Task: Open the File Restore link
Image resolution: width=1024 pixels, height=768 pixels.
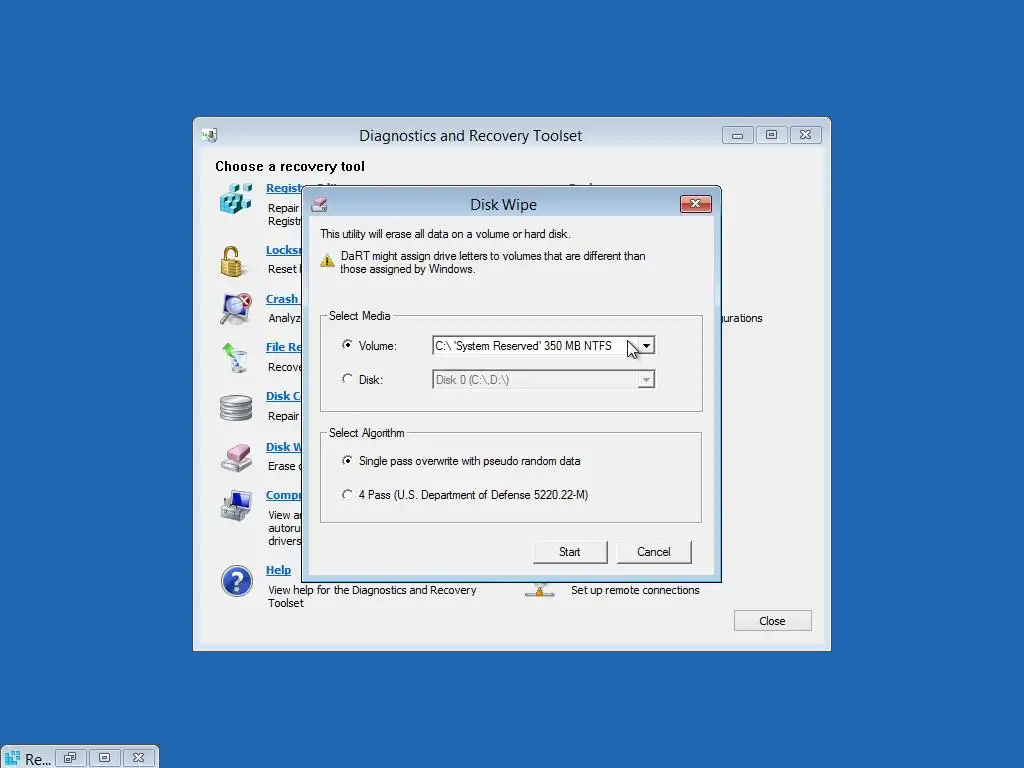Action: point(284,347)
